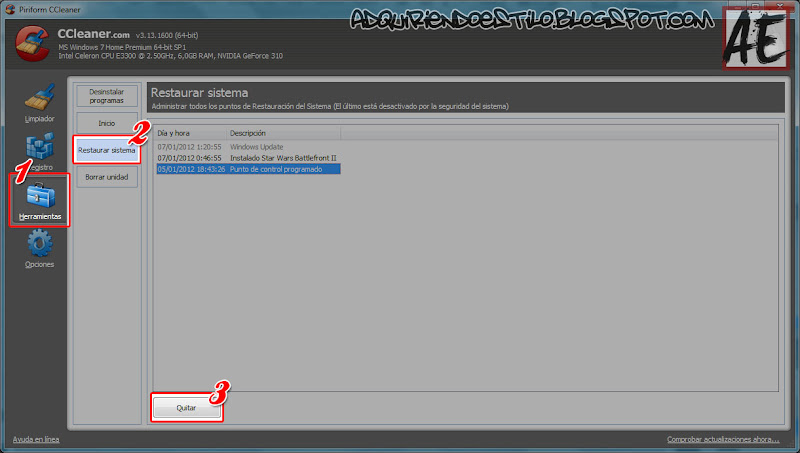Select Punto de control programado row
Screen dimensions: 800x453
pos(248,169)
